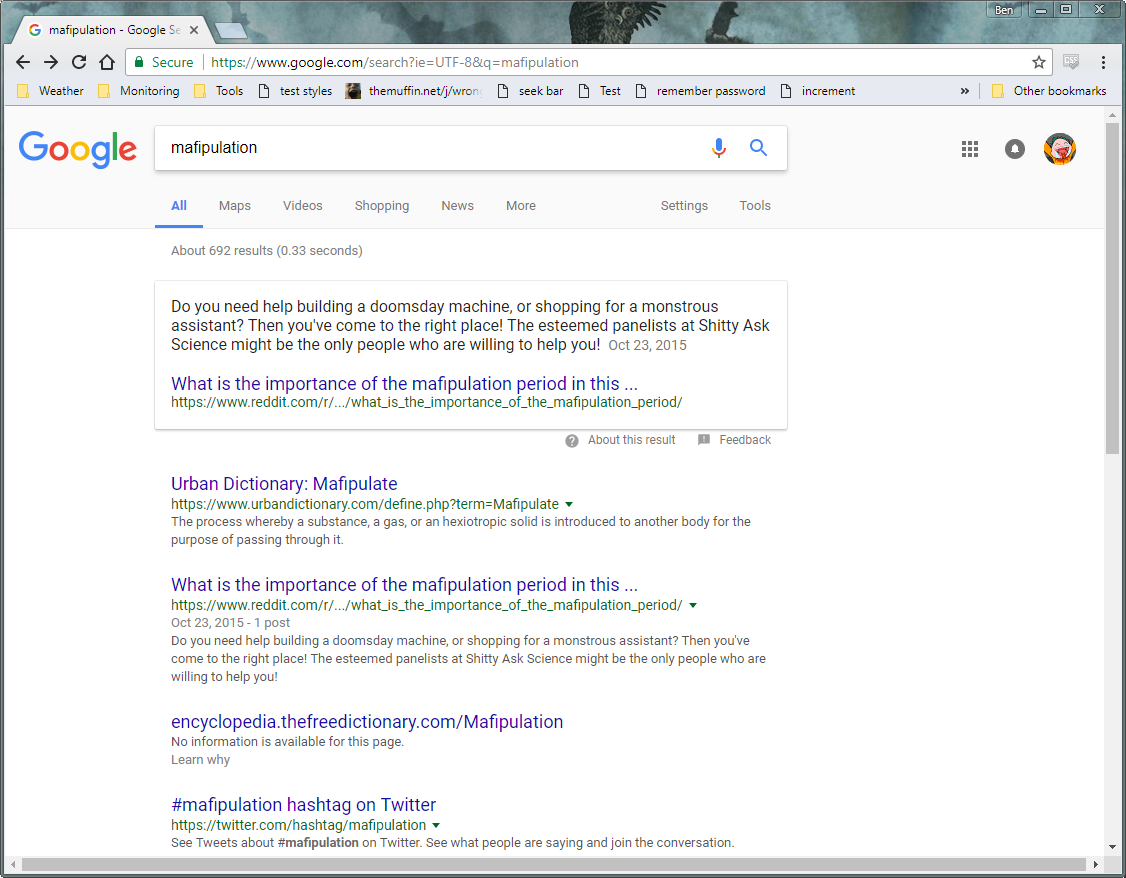Open the home page via the house icon
The image size is (1126, 878).
(107, 62)
